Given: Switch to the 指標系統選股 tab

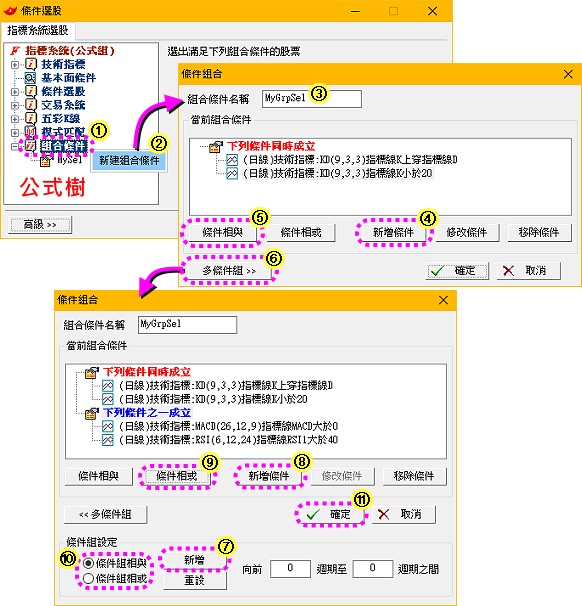Looking at the screenshot, I should pyautogui.click(x=37, y=30).
